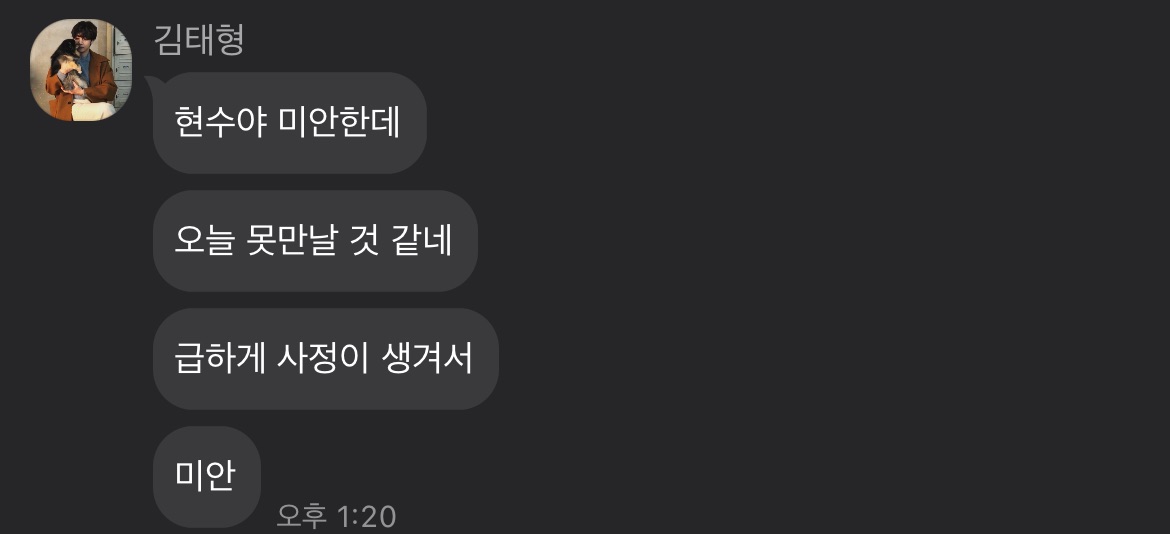The image size is (1170, 534).
Task: Click the word '미안한데' in first message
Action: tap(340, 122)
